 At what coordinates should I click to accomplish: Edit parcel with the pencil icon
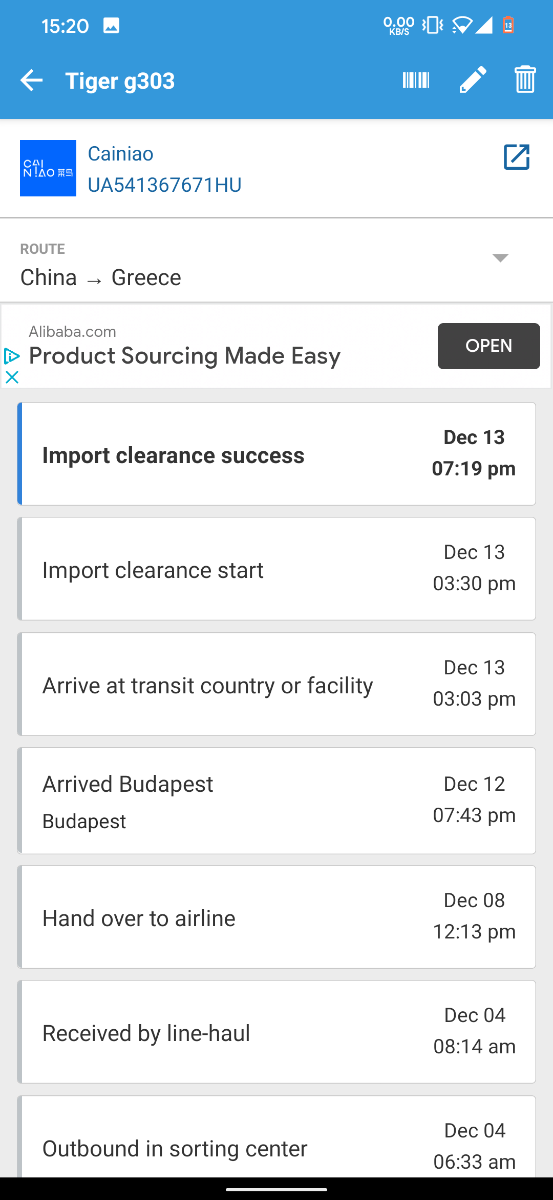pyautogui.click(x=473, y=81)
